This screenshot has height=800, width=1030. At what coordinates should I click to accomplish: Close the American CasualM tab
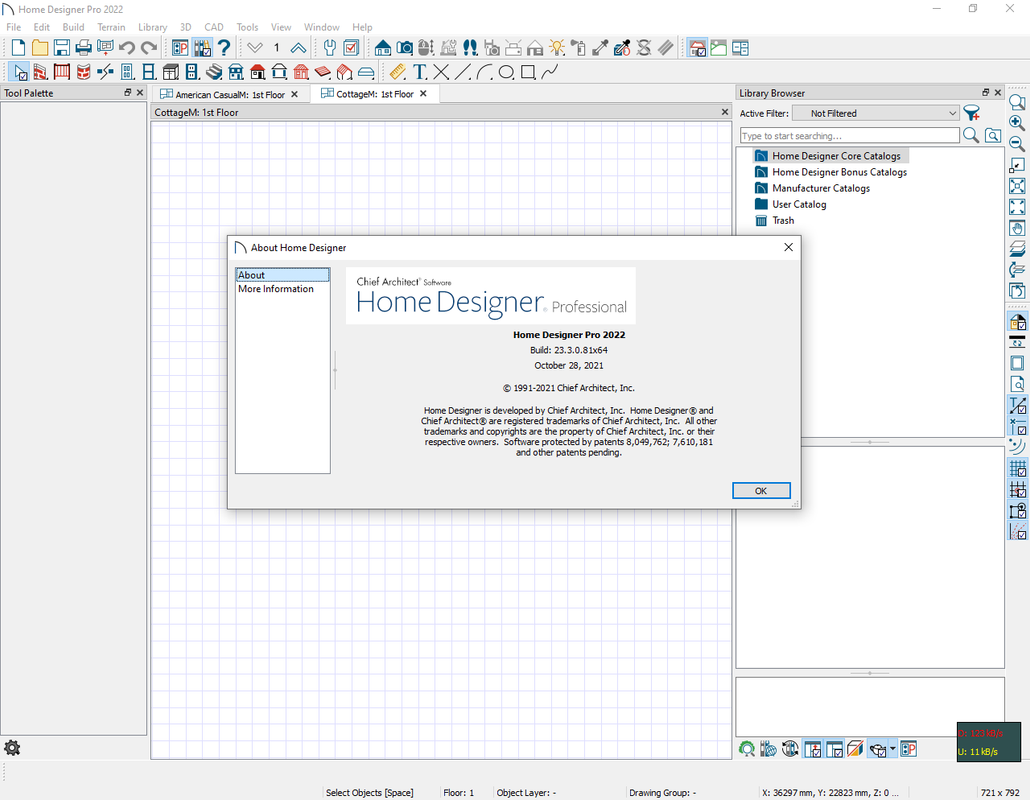pyautogui.click(x=295, y=95)
